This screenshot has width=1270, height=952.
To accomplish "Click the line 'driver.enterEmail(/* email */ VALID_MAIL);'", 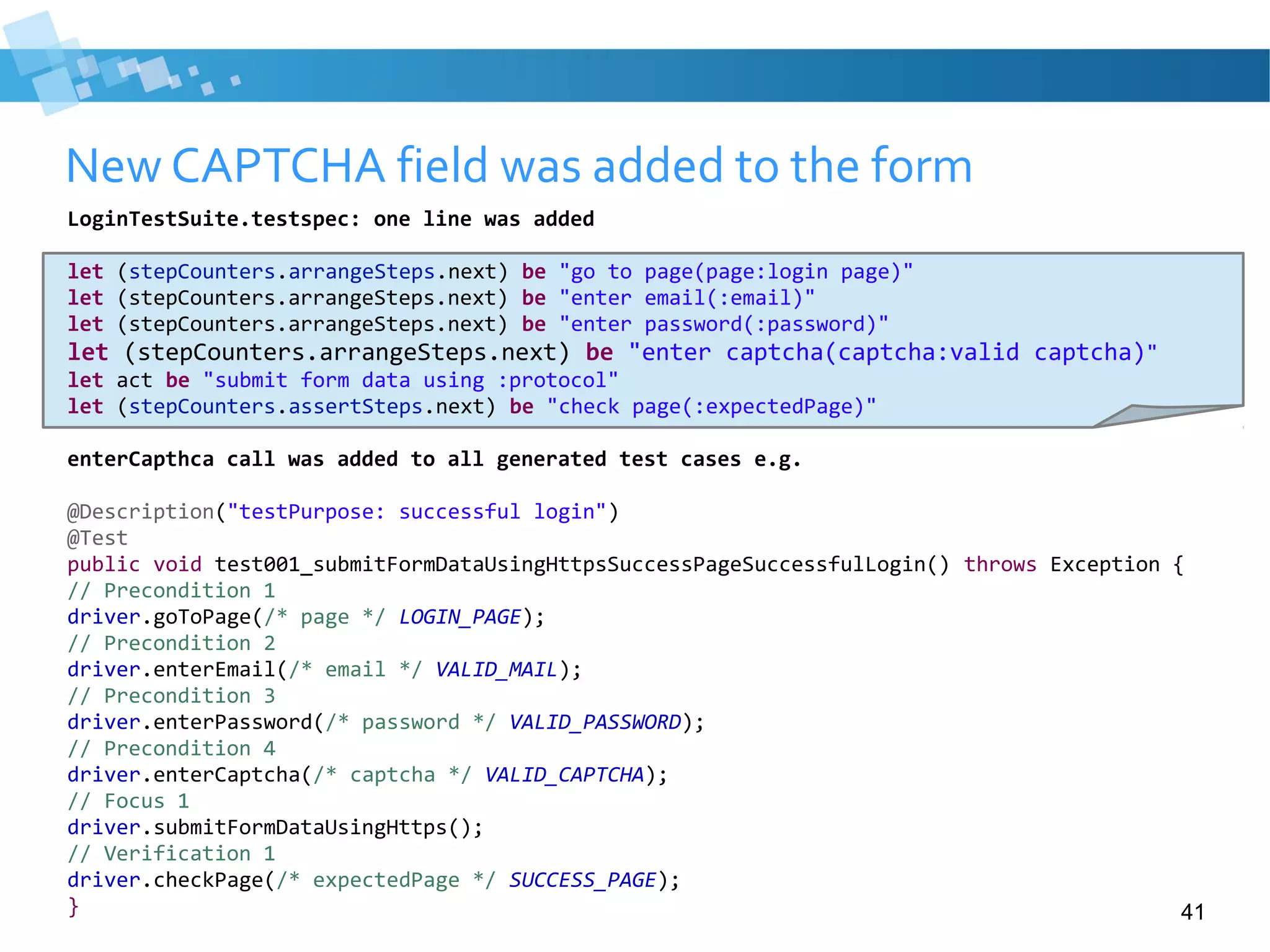I will (x=324, y=670).
